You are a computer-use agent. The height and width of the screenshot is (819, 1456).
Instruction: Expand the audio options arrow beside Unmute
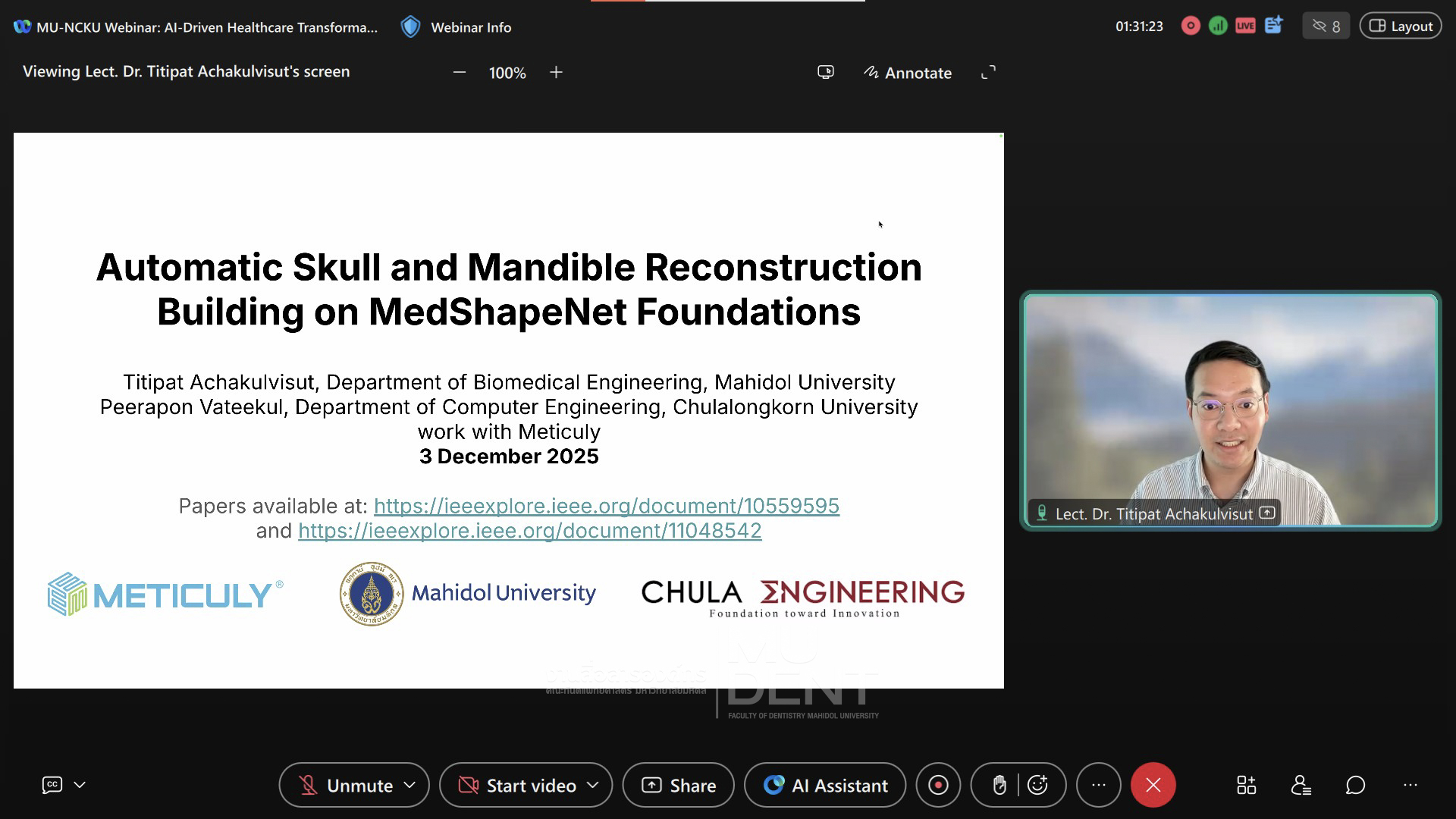pyautogui.click(x=409, y=786)
